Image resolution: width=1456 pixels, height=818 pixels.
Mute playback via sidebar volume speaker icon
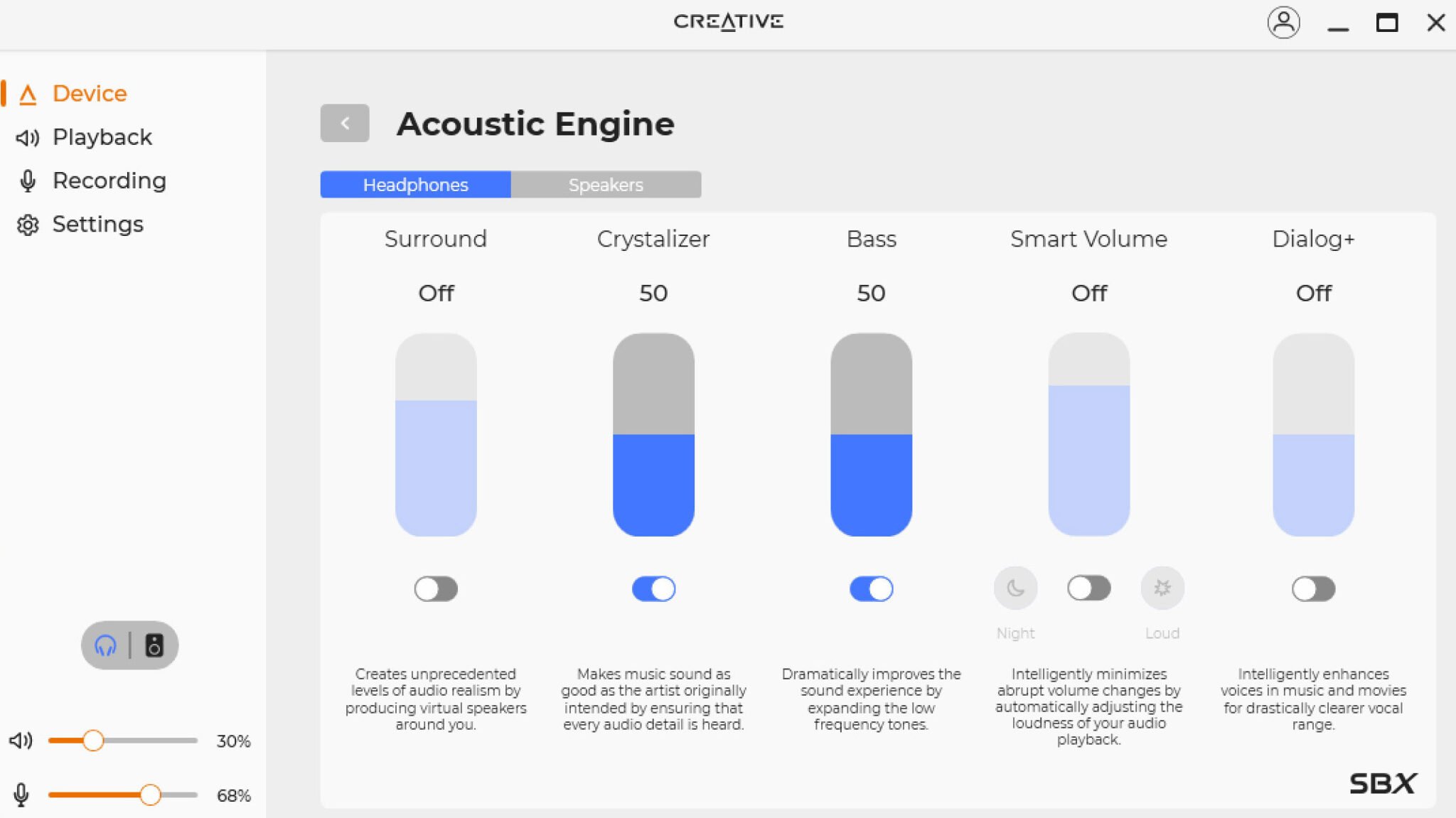(x=21, y=741)
